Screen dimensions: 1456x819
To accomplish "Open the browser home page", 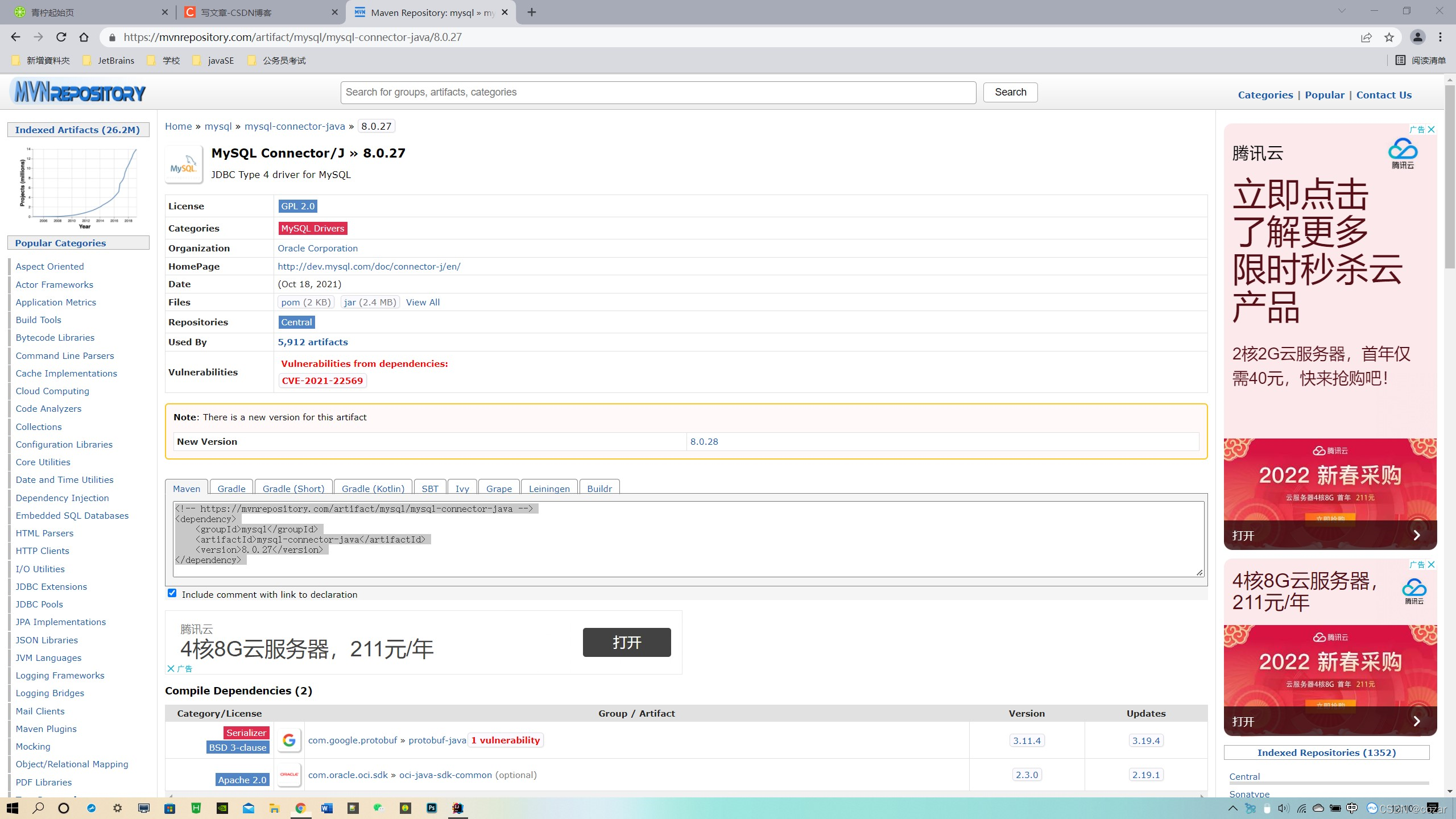I will 84,37.
